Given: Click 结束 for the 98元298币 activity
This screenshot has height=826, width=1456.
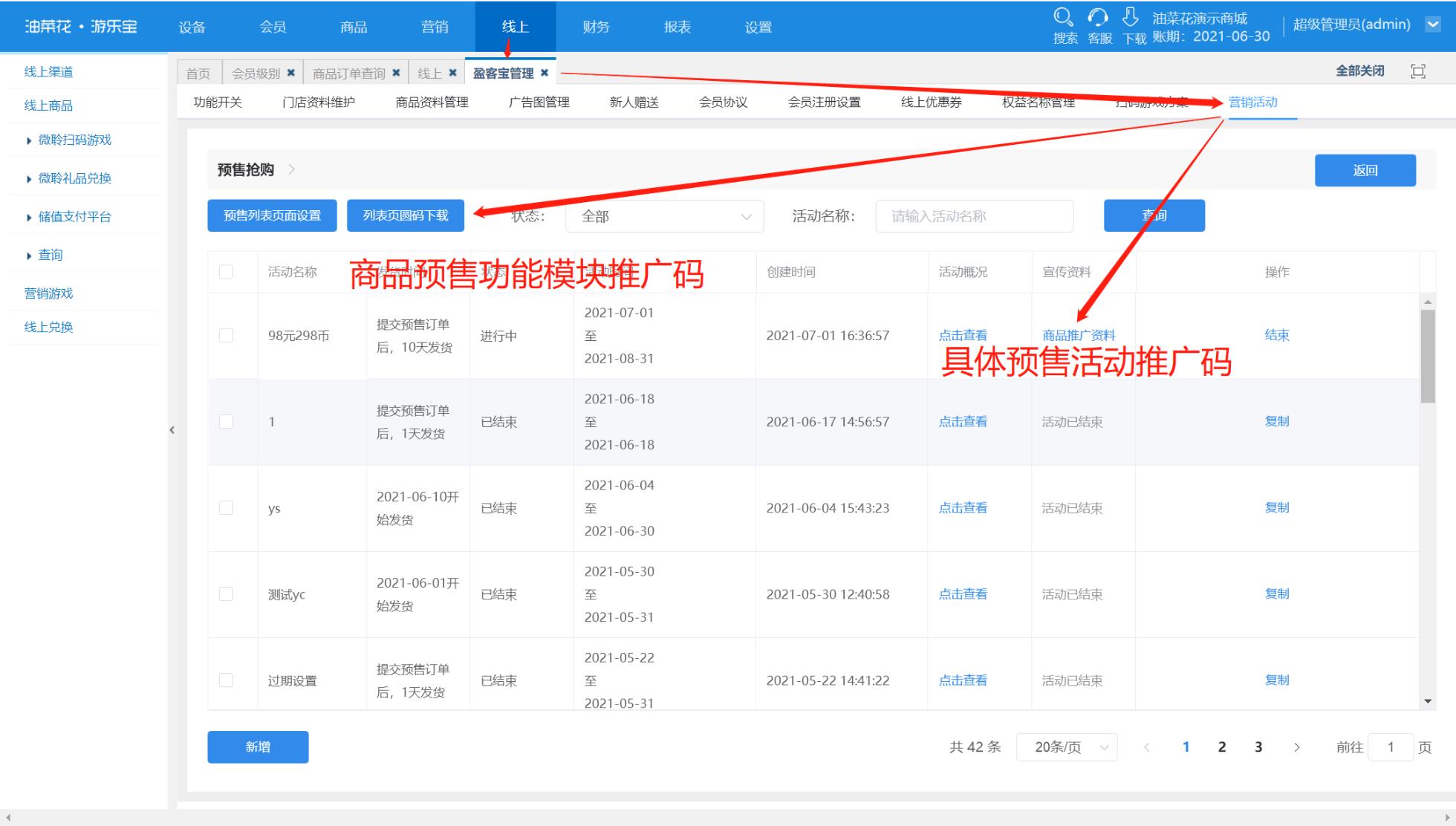Looking at the screenshot, I should pos(1277,335).
